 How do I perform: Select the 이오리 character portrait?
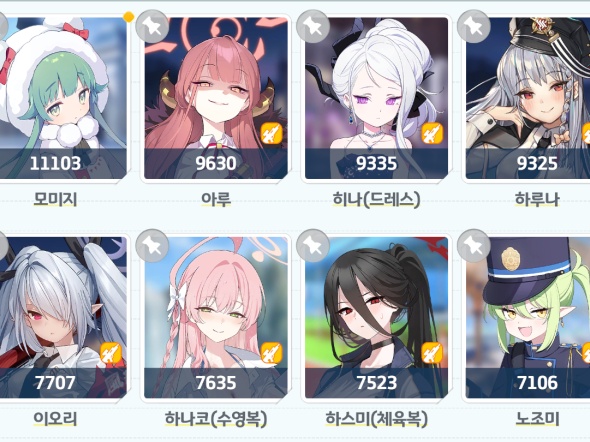click(x=62, y=317)
